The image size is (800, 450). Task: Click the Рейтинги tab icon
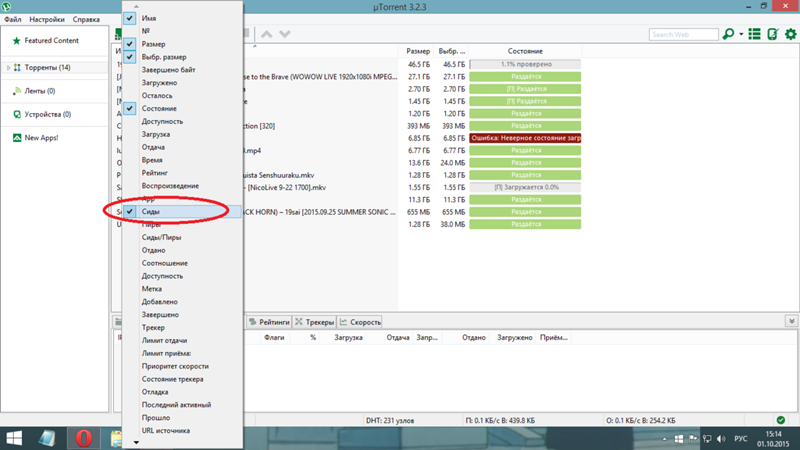click(253, 322)
